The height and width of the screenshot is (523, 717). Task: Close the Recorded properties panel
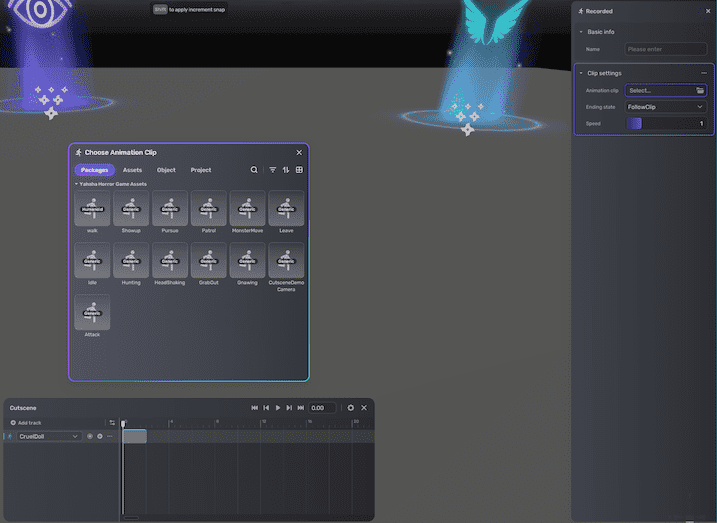(708, 11)
